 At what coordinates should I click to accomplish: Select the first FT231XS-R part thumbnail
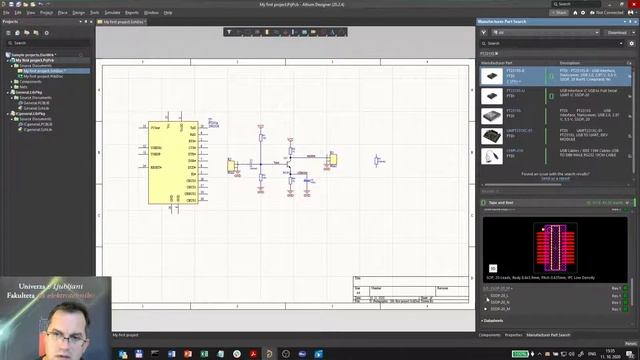[x=491, y=76]
